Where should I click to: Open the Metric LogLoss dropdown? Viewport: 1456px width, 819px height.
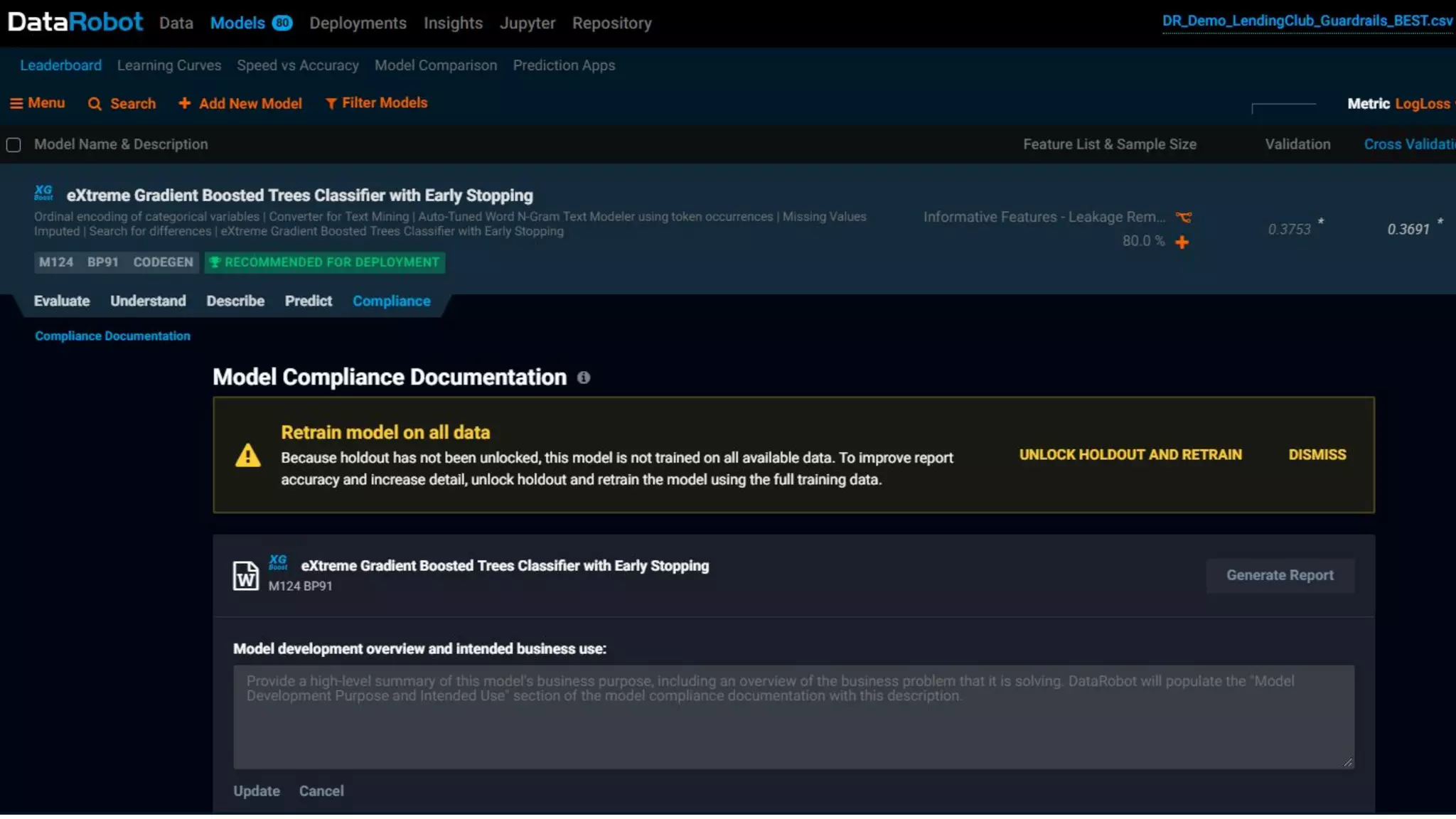click(1422, 104)
